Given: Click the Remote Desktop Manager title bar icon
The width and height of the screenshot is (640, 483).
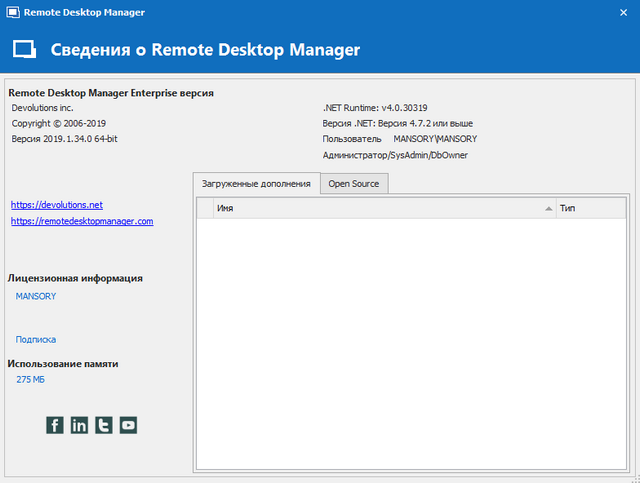Looking at the screenshot, I should tap(11, 13).
